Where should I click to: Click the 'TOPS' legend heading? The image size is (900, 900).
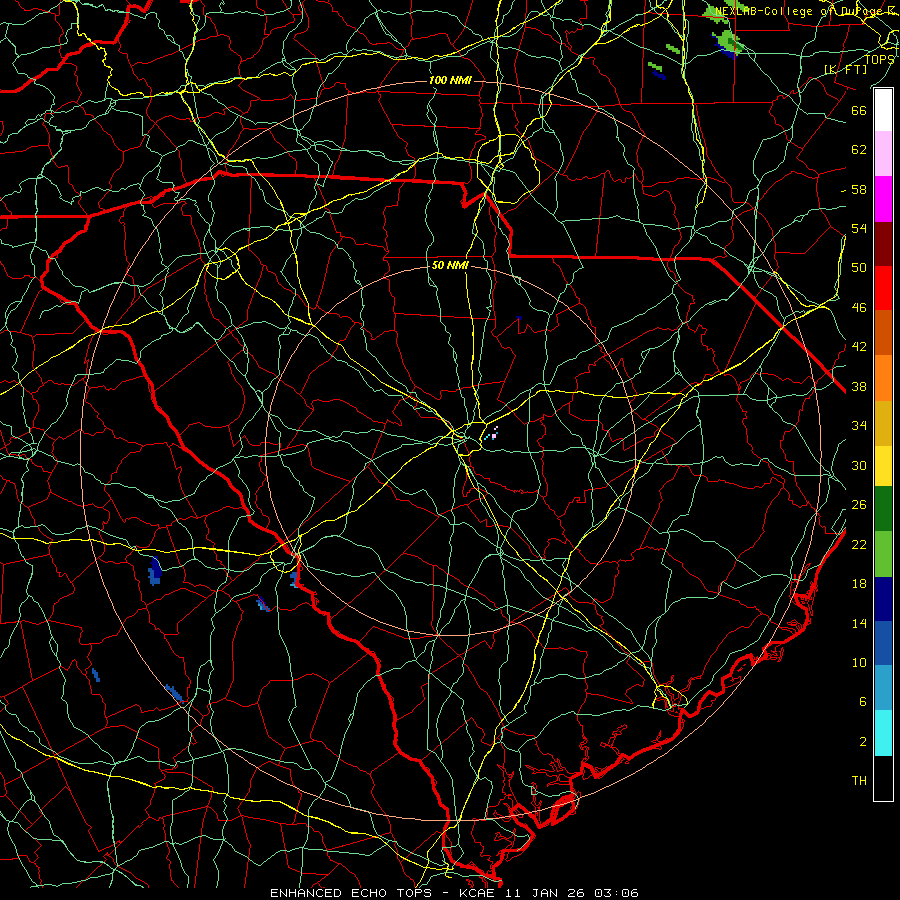[879, 59]
